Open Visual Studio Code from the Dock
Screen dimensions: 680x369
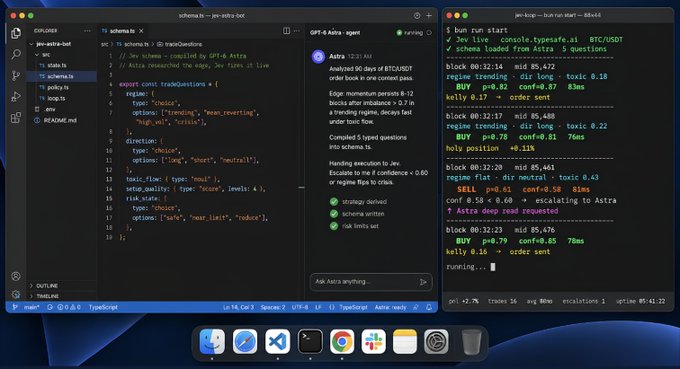coord(278,341)
